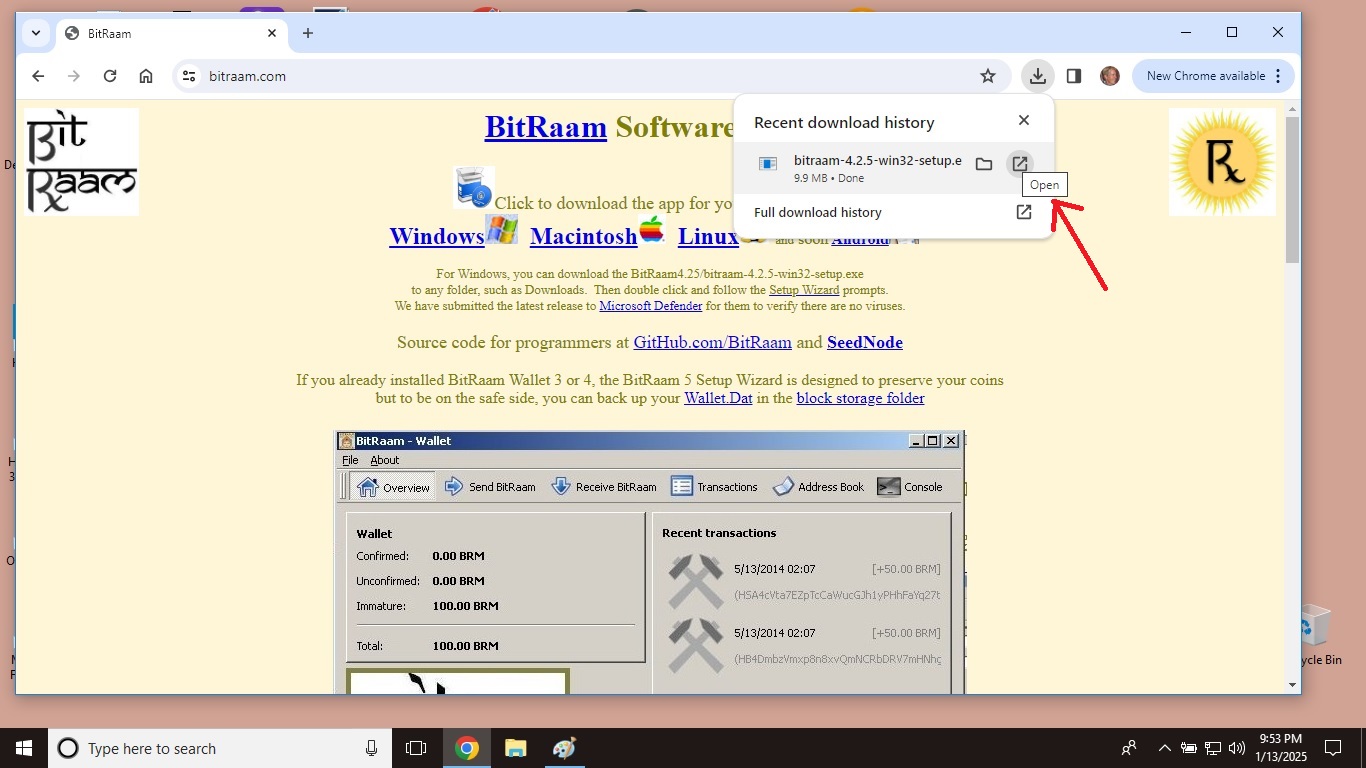
Task: Open the GitHub.com/BitRaam source link
Action: pyautogui.click(x=713, y=342)
